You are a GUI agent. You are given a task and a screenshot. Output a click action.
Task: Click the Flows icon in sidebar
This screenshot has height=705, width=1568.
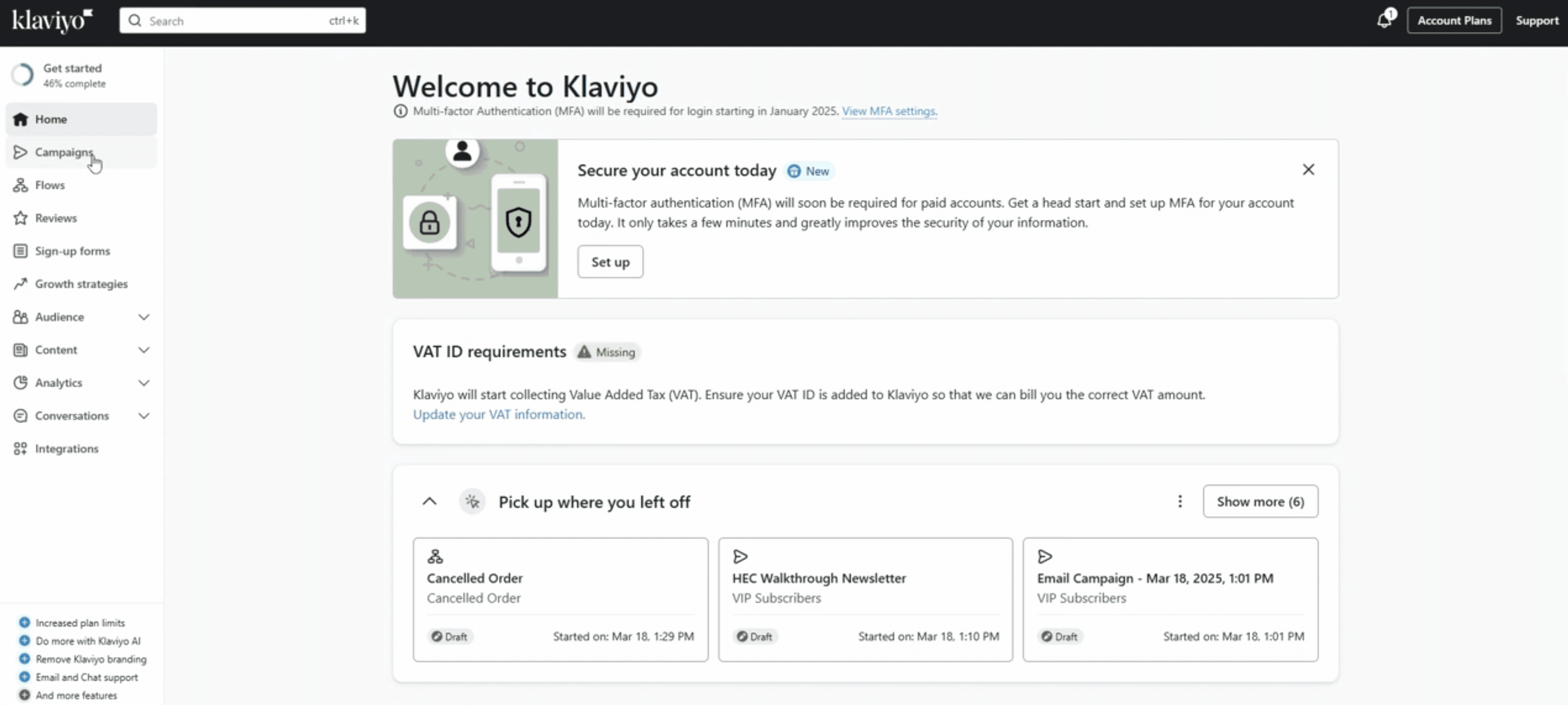[21, 185]
